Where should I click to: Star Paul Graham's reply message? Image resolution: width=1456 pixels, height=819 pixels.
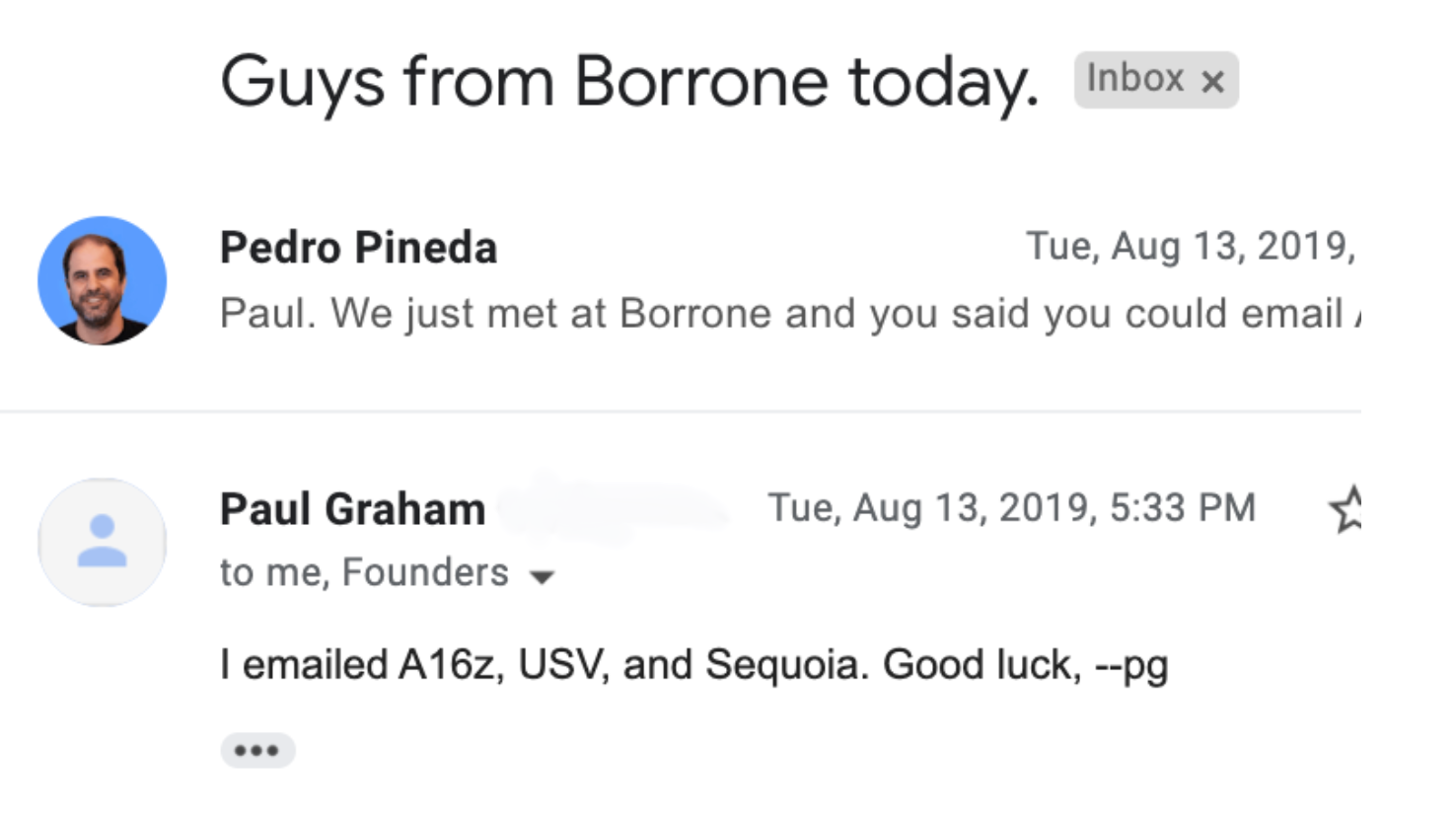(x=1347, y=509)
